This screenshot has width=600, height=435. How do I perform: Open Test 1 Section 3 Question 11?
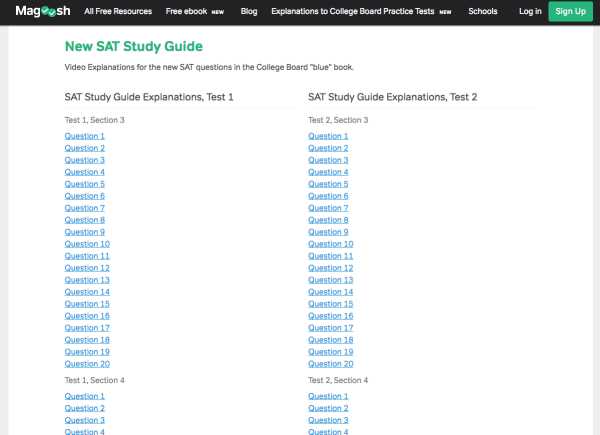tap(87, 256)
